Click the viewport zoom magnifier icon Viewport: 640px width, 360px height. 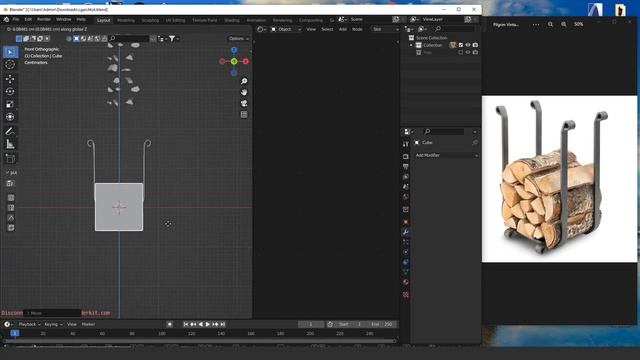pos(244,81)
